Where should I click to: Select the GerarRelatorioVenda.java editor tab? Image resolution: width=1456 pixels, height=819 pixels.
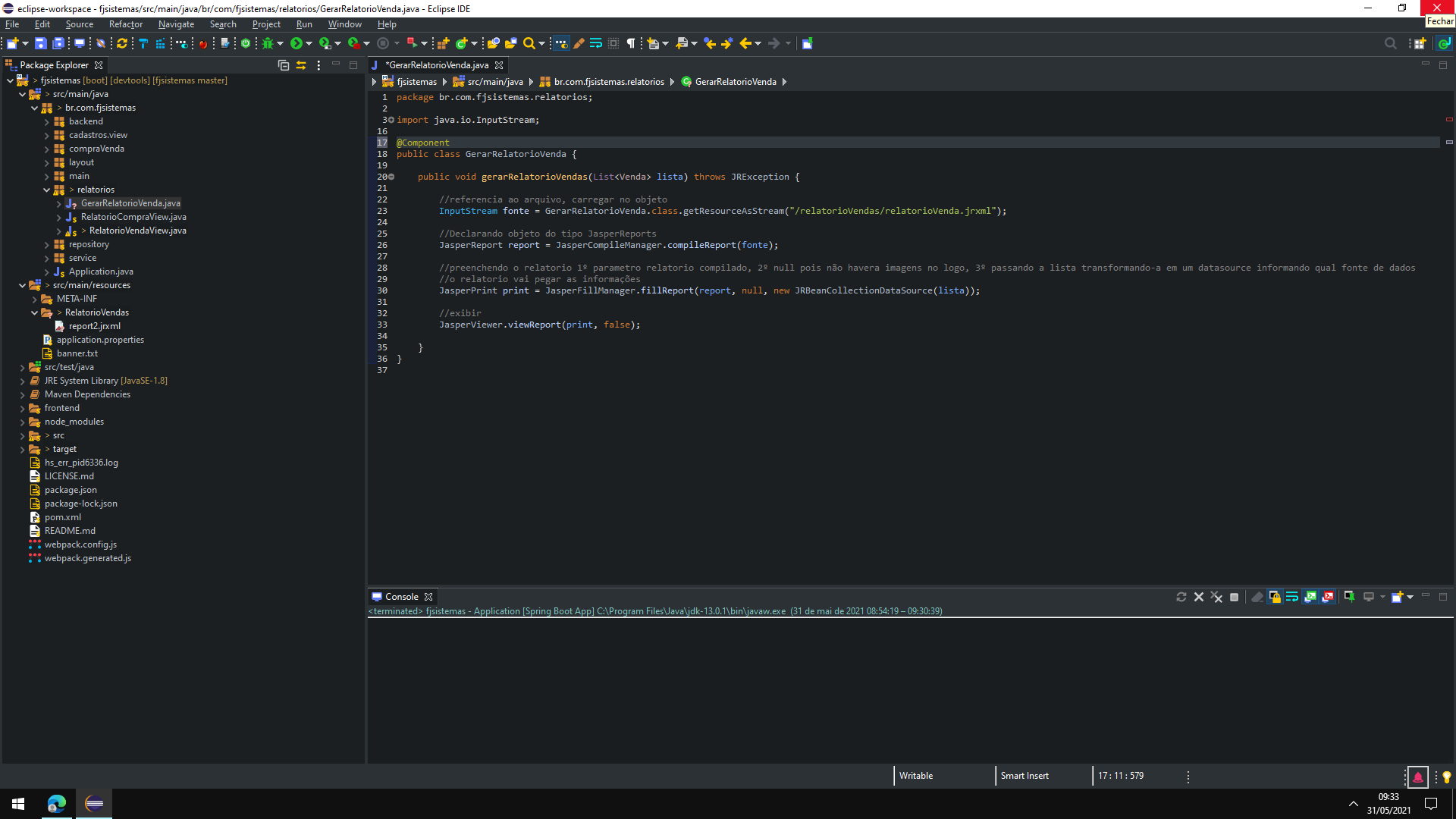click(x=437, y=65)
